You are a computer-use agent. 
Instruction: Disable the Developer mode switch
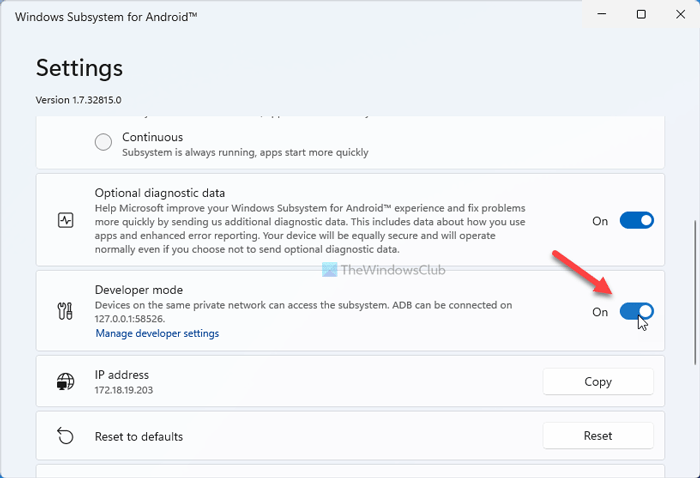pos(636,312)
